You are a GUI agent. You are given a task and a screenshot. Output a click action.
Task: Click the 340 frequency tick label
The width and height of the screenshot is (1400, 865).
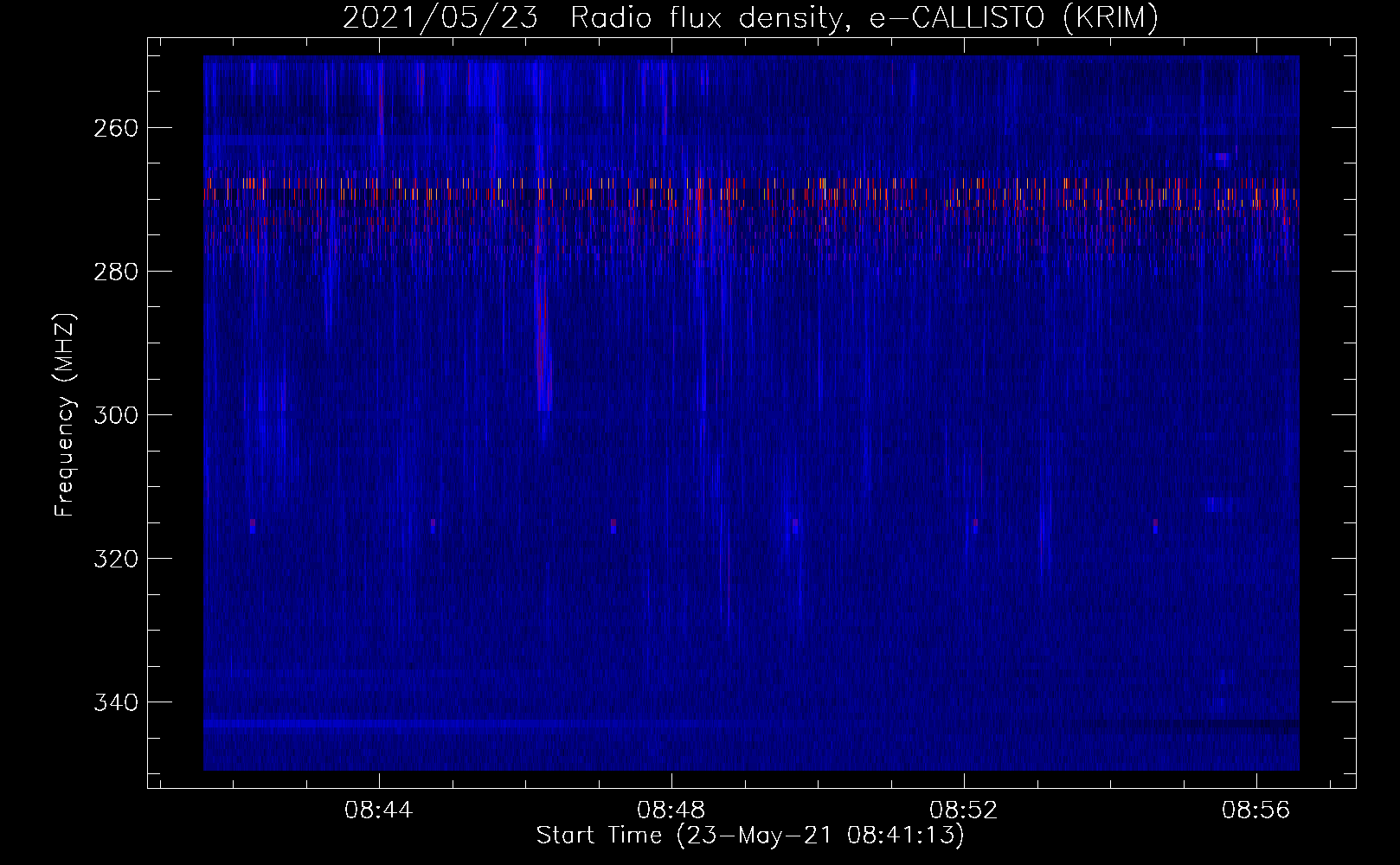pos(115,702)
